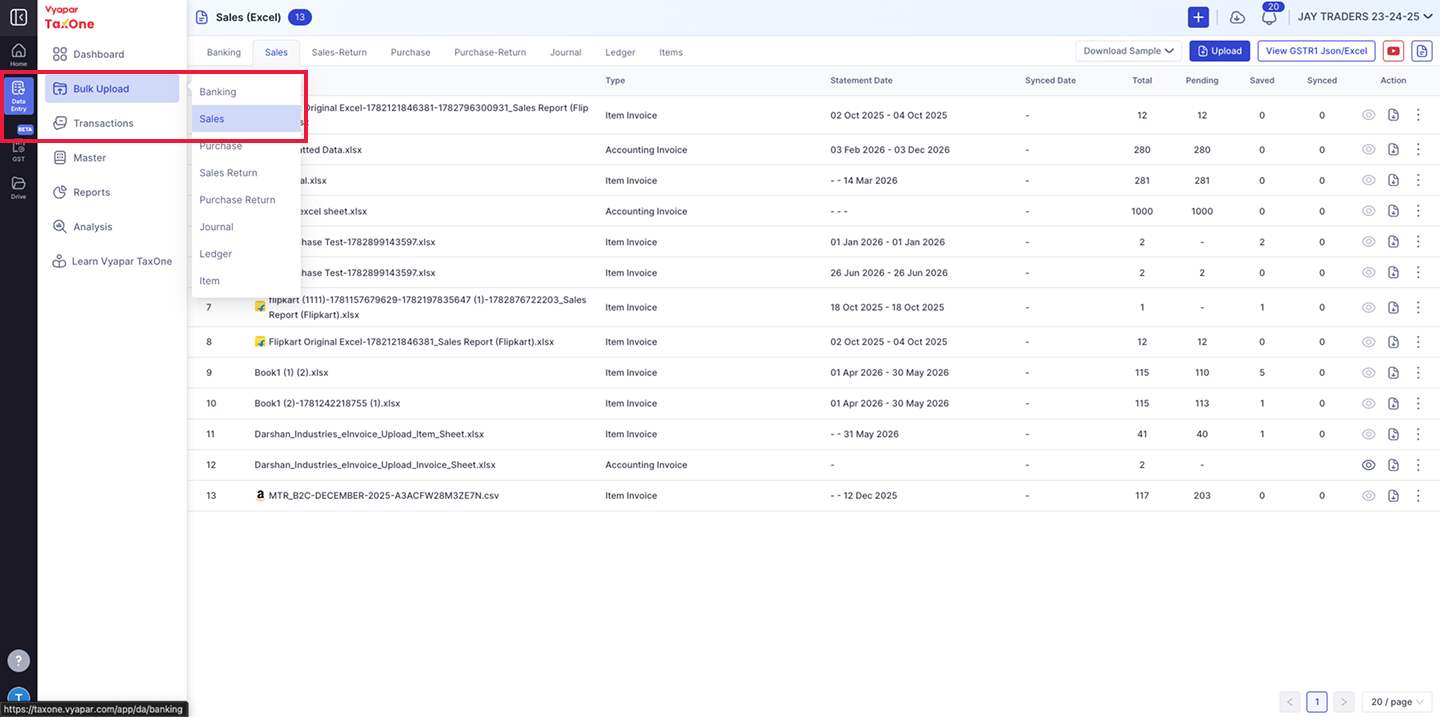
Task: Download file for Book1 (2)-1781242218755 row
Action: (1393, 404)
